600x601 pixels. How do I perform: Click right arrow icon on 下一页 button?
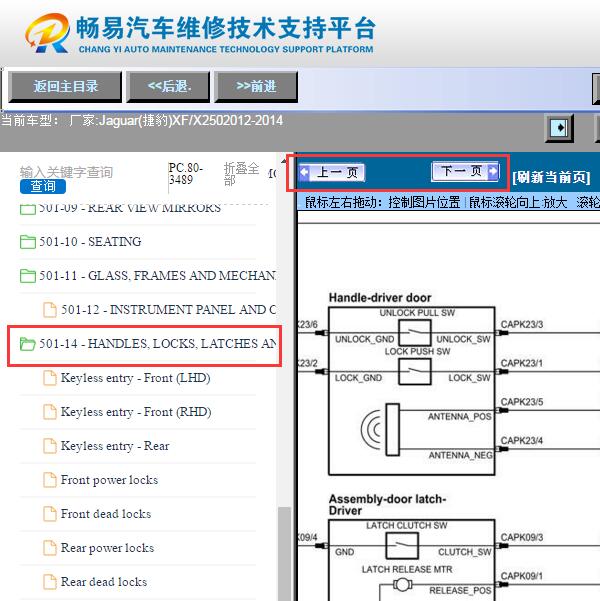click(x=493, y=171)
